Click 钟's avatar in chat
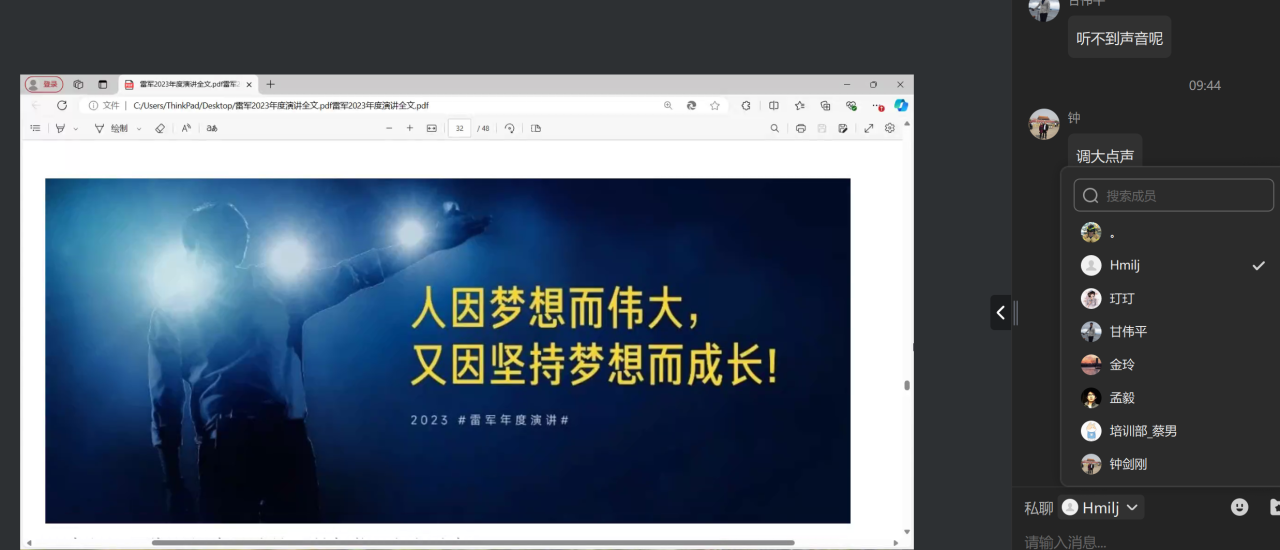Image resolution: width=1280 pixels, height=550 pixels. [x=1044, y=124]
